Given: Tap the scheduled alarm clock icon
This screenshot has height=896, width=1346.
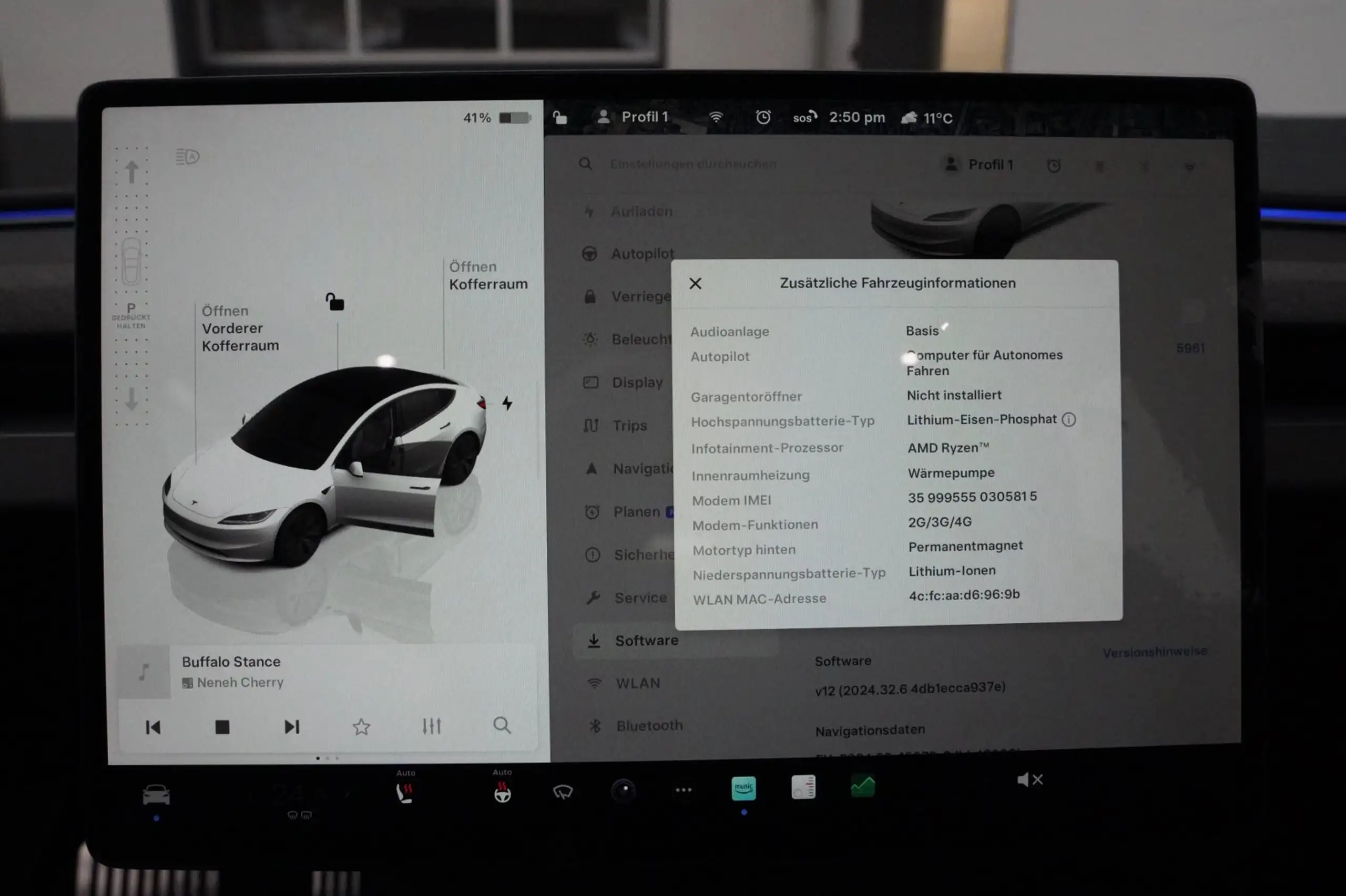Looking at the screenshot, I should pos(763,117).
